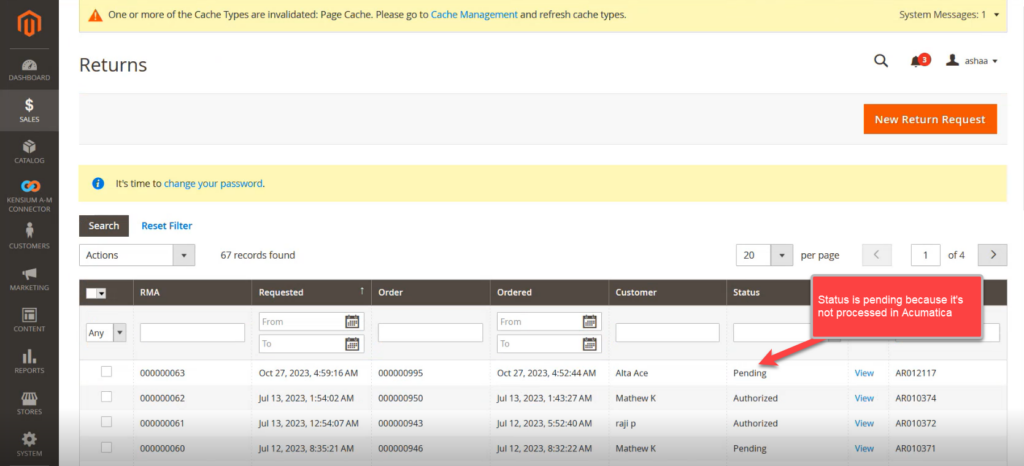Open the Content sidebar menu

[29, 320]
